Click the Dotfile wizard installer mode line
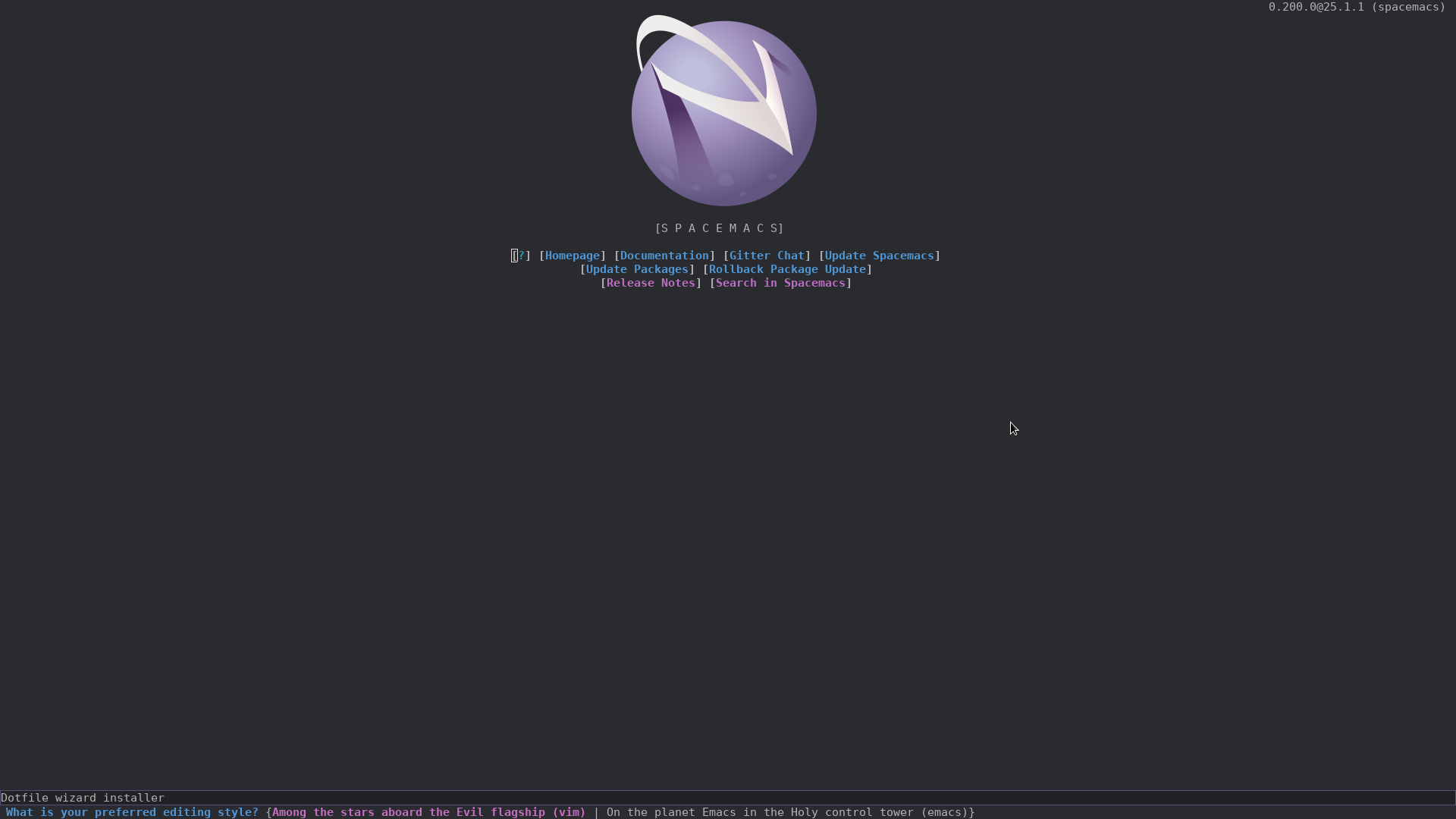The image size is (1456, 819). pyautogui.click(x=728, y=798)
